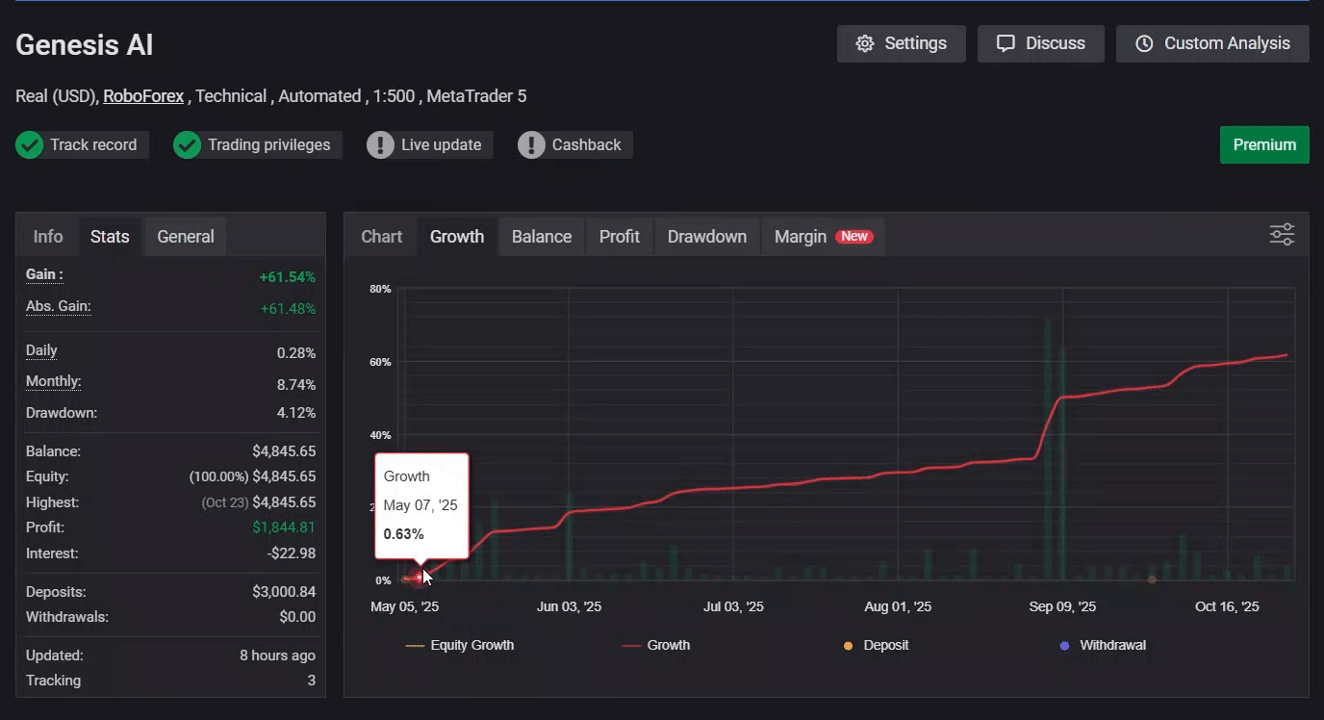Click the +61.54% gain value
This screenshot has width=1324, height=720.
click(x=287, y=277)
